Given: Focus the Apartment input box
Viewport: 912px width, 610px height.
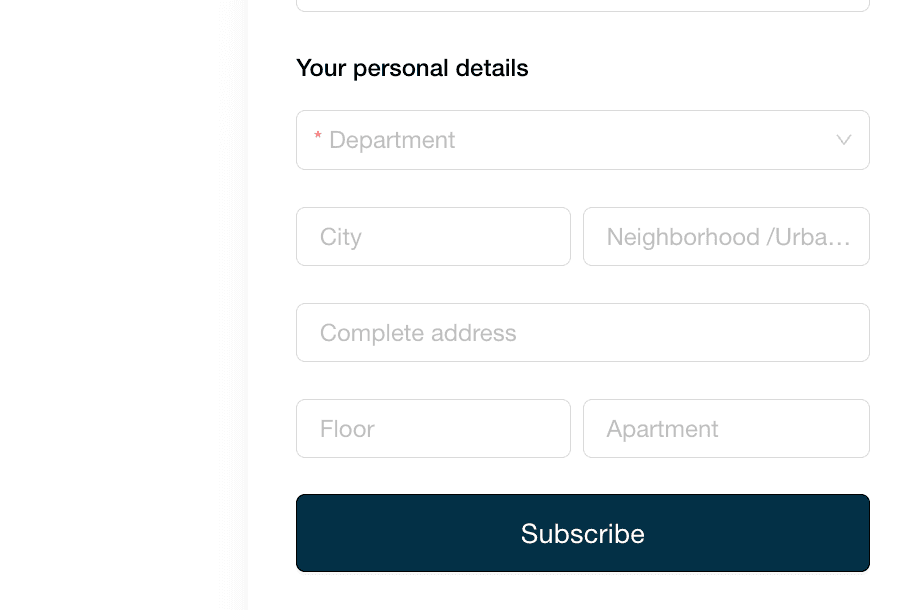Looking at the screenshot, I should point(726,428).
